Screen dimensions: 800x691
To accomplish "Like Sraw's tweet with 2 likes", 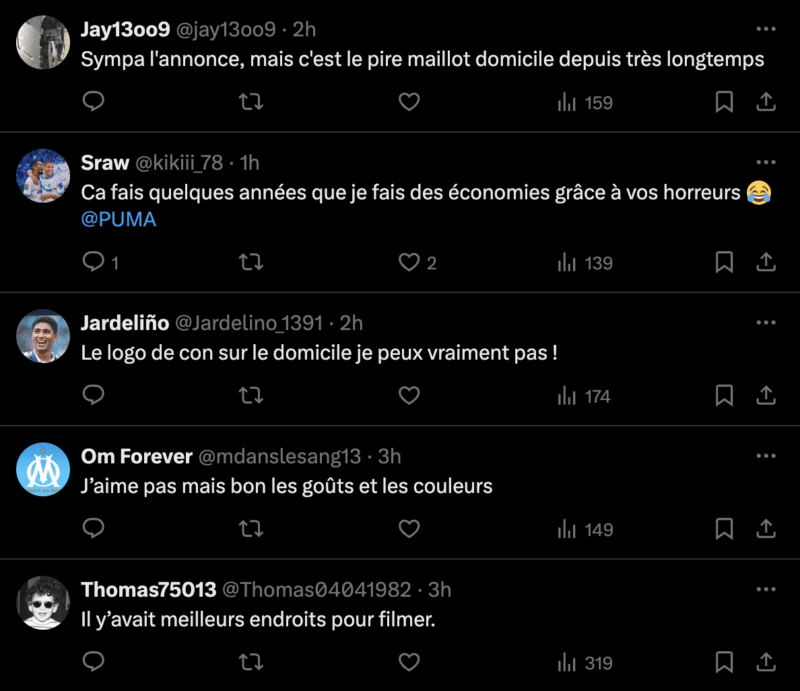I will click(409, 262).
